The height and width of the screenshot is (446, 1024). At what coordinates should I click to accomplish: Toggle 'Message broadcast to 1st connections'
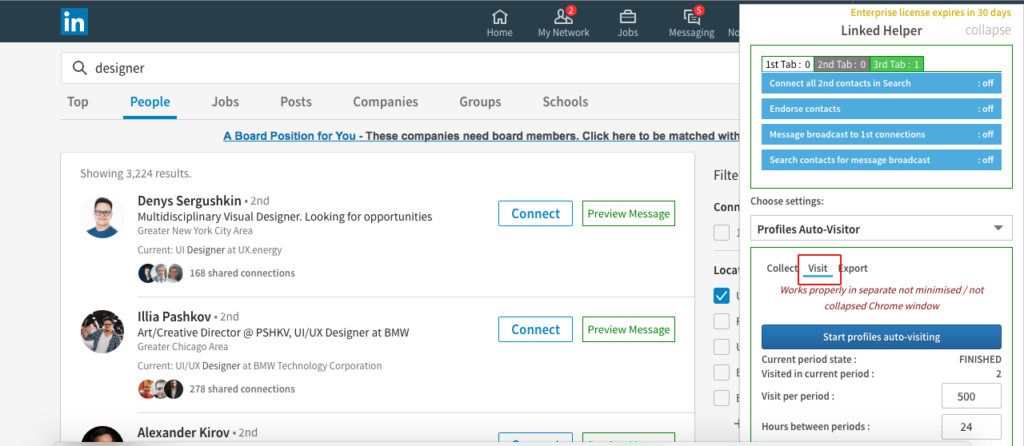tap(881, 135)
